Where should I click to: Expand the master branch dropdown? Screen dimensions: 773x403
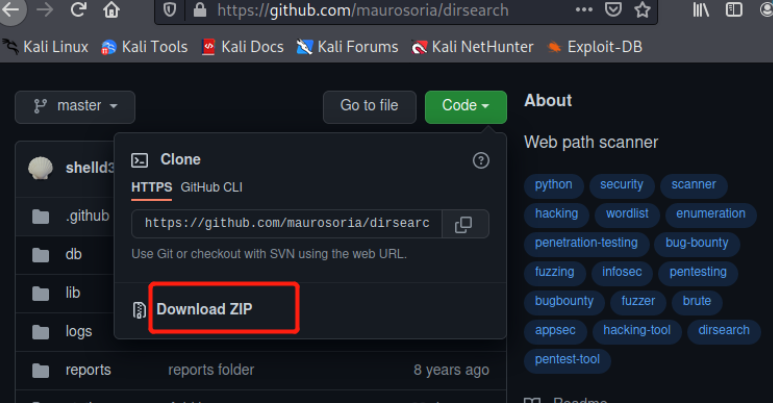click(75, 107)
